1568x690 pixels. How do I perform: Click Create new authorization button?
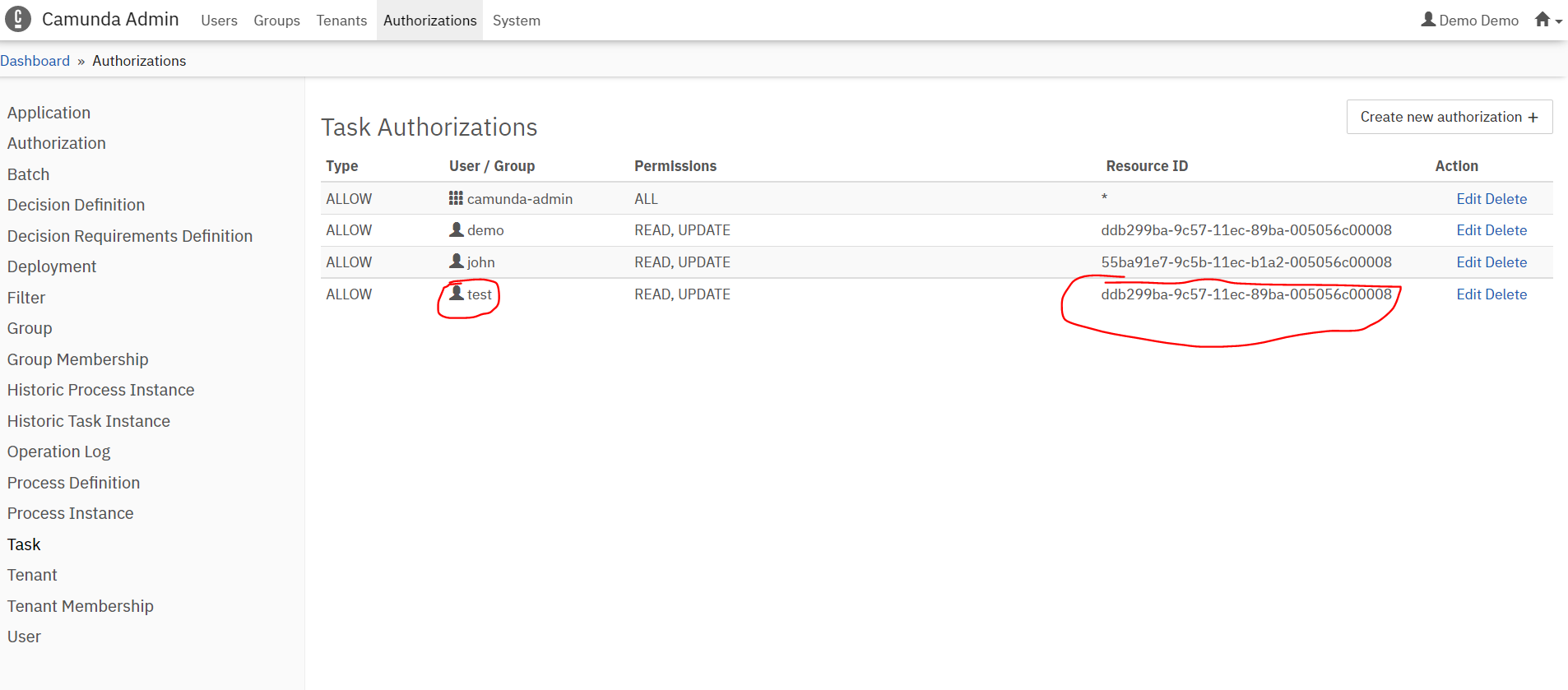click(1450, 117)
